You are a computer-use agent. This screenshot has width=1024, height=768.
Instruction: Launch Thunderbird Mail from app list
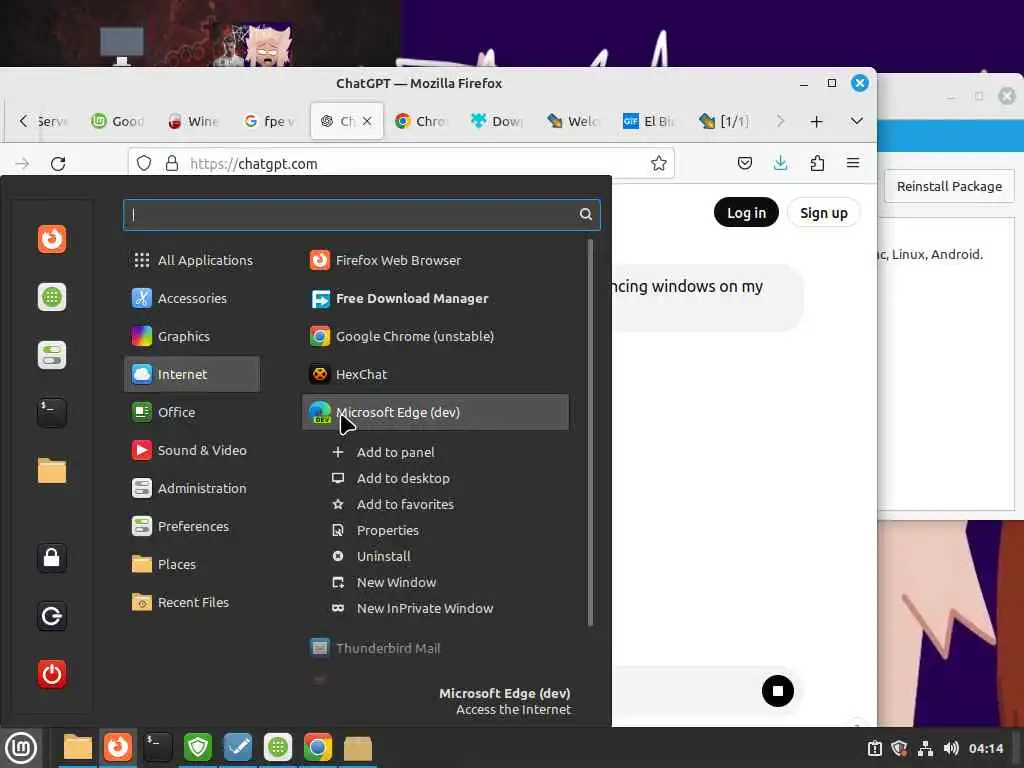[435, 648]
